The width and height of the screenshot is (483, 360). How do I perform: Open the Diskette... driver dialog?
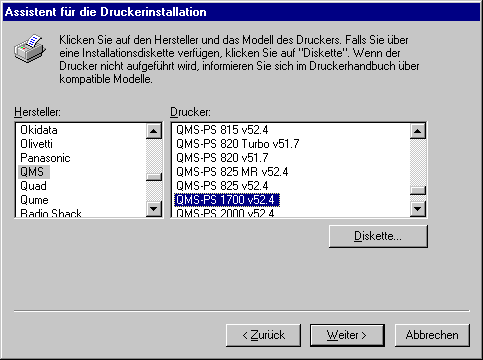coord(378,236)
